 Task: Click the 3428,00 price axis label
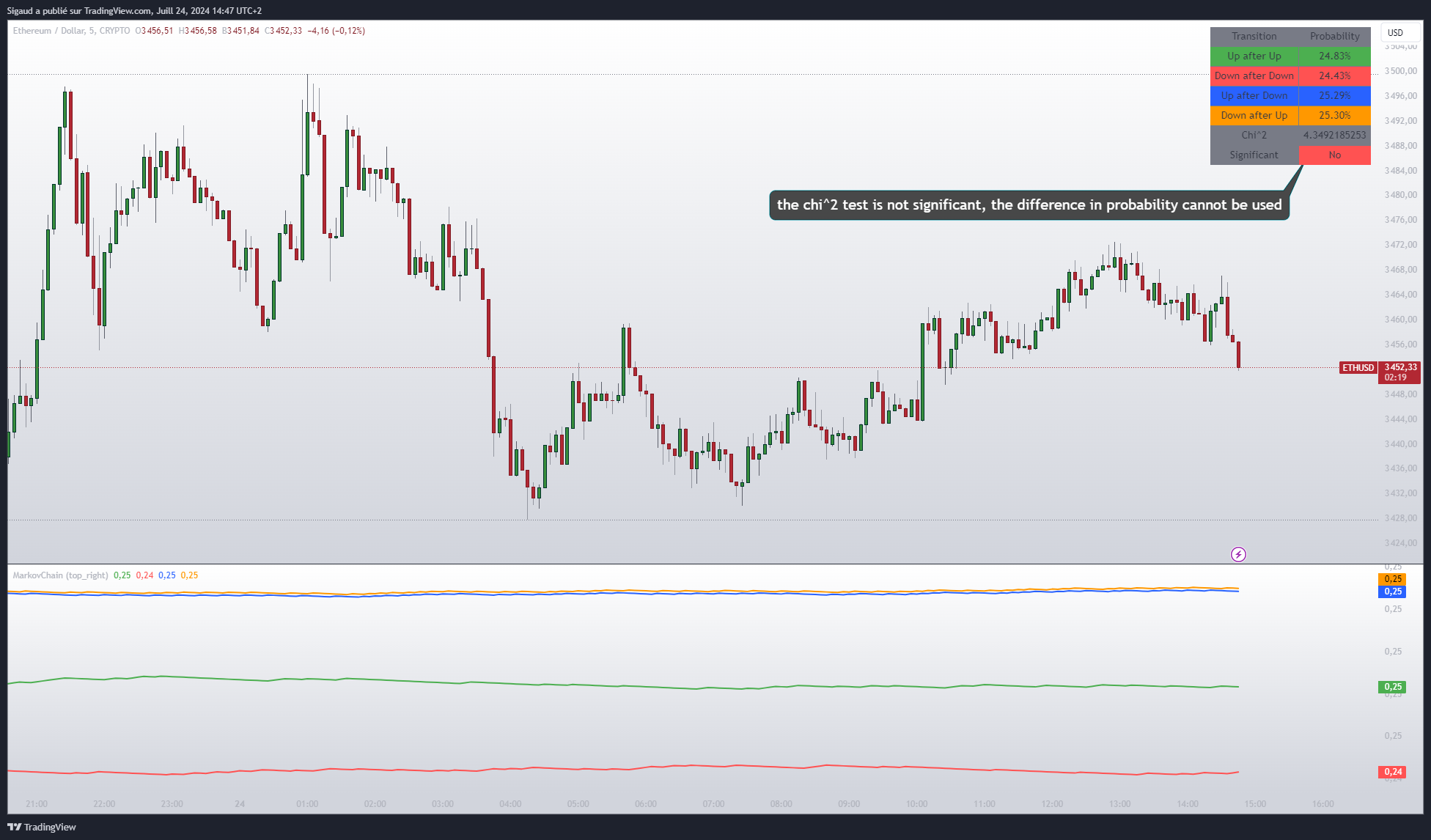[1400, 518]
